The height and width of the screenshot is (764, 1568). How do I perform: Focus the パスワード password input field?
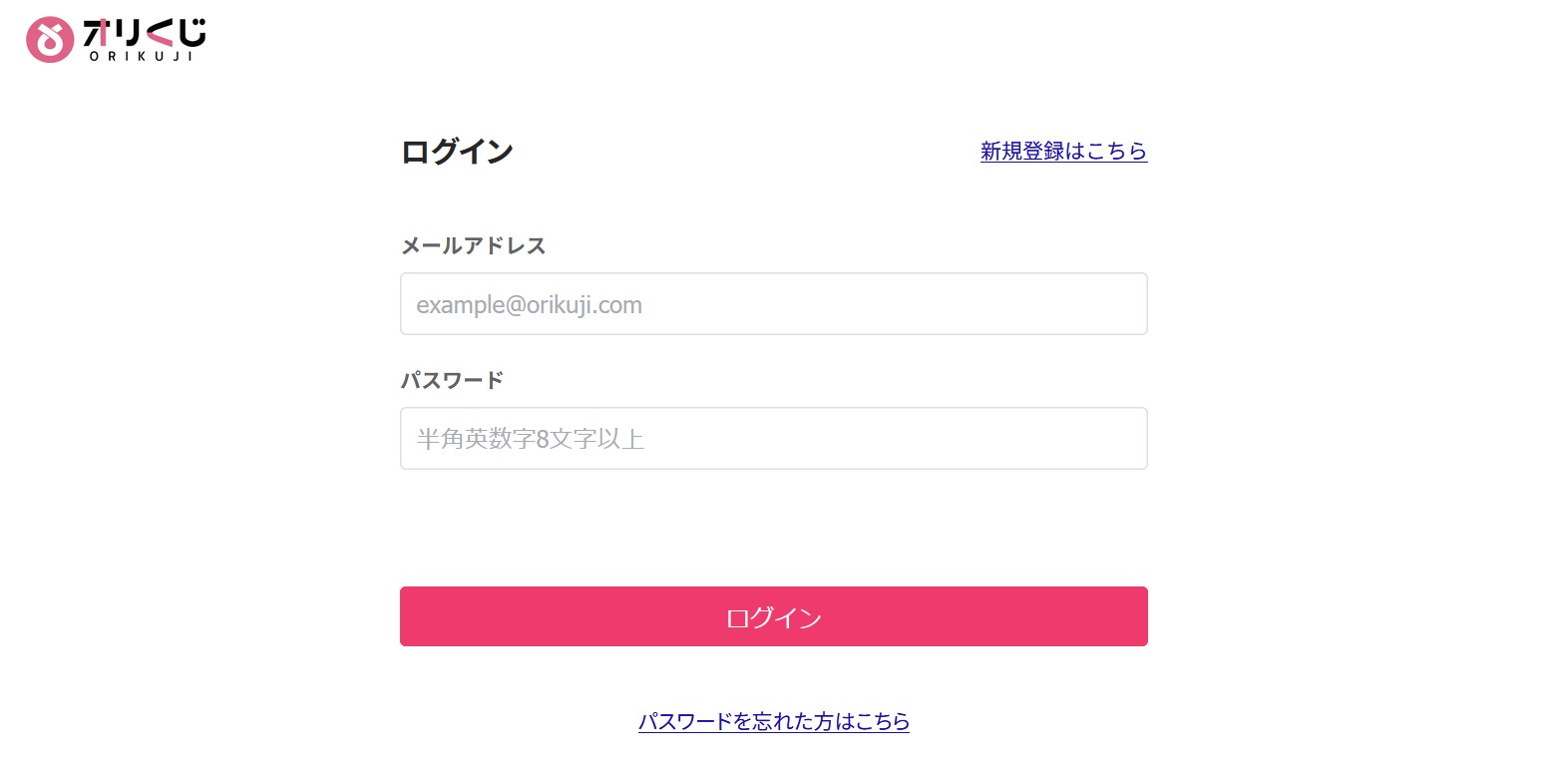(774, 439)
